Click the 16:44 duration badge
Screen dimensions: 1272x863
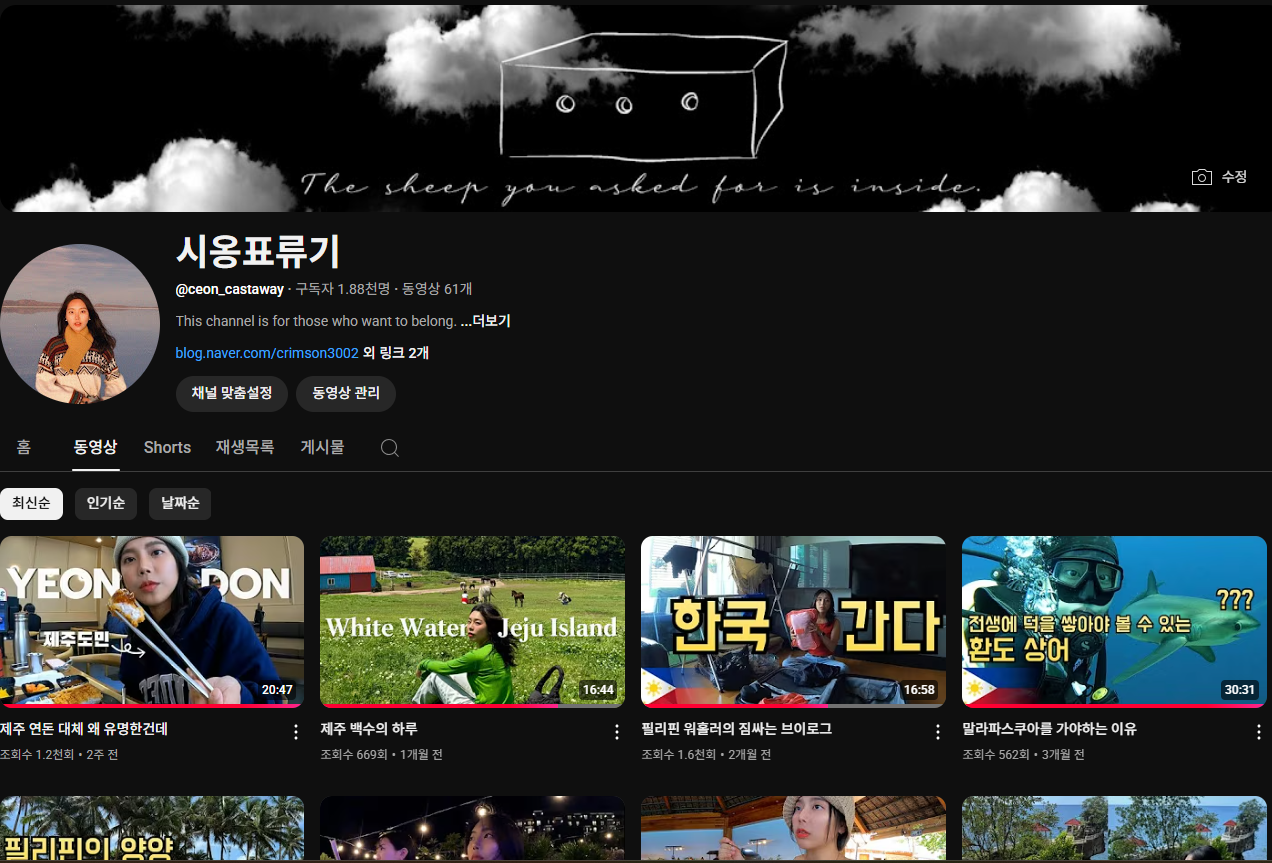598,690
